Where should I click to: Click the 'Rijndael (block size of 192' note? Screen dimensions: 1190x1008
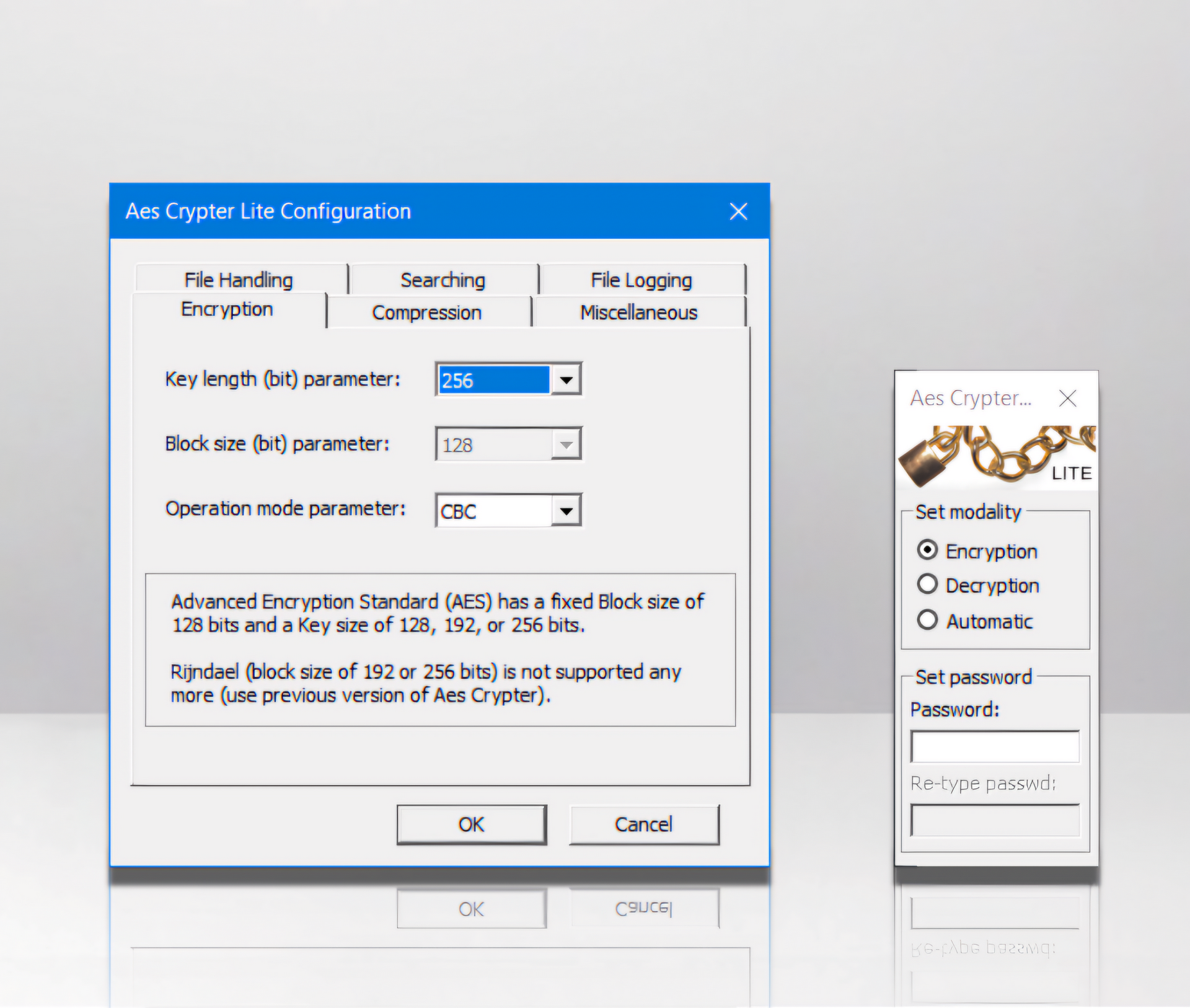coord(426,683)
